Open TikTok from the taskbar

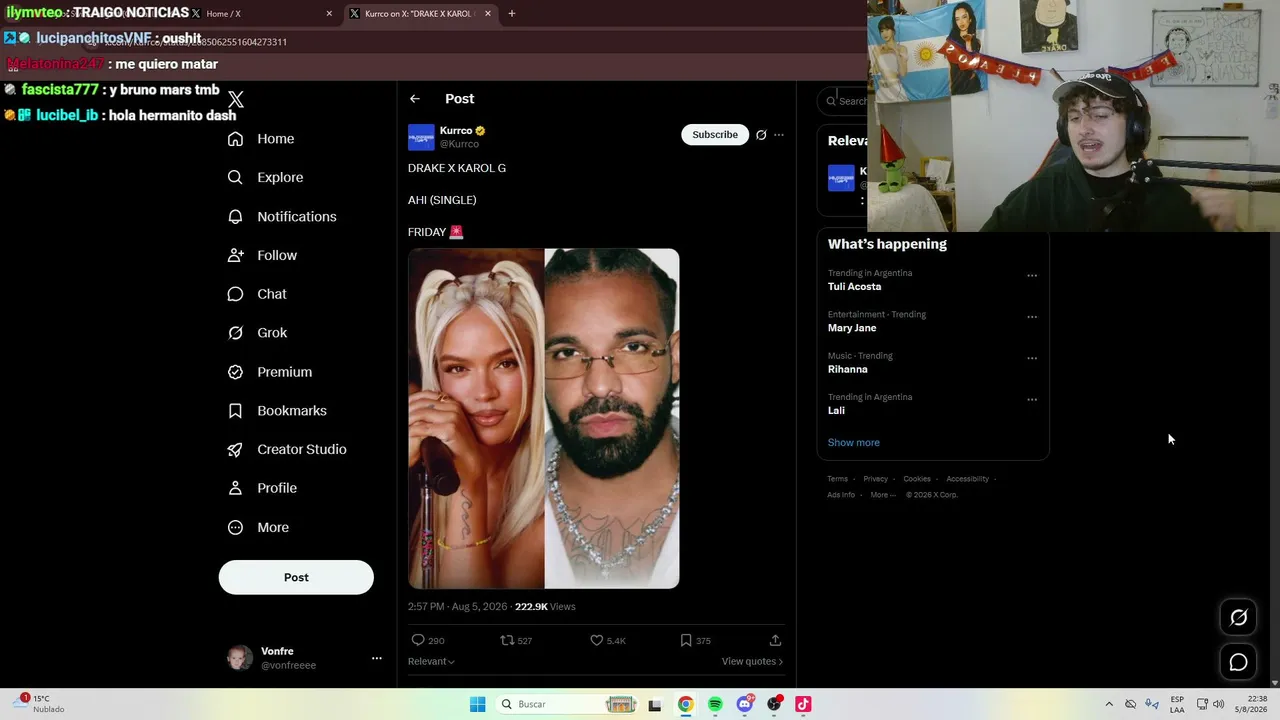click(x=803, y=704)
